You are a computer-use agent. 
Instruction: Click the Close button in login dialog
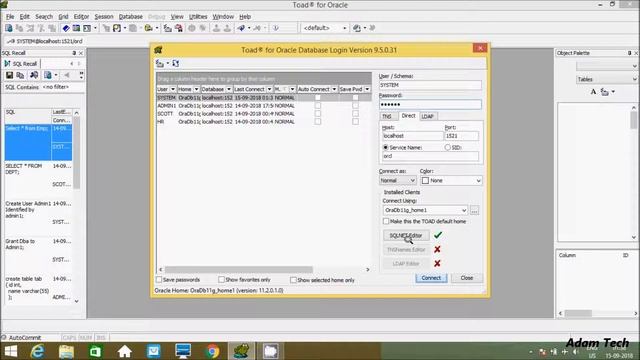pyautogui.click(x=467, y=278)
